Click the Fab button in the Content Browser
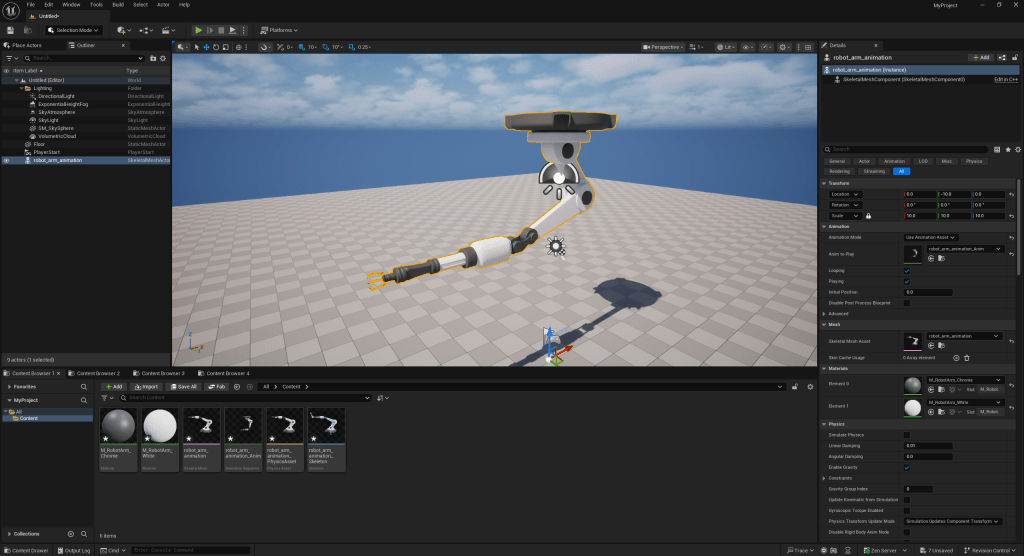 216,386
